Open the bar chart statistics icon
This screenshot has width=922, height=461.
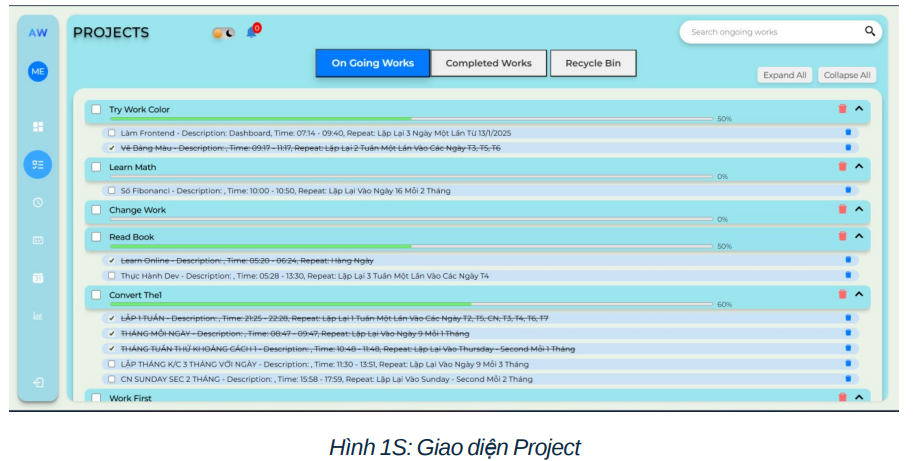[x=38, y=317]
